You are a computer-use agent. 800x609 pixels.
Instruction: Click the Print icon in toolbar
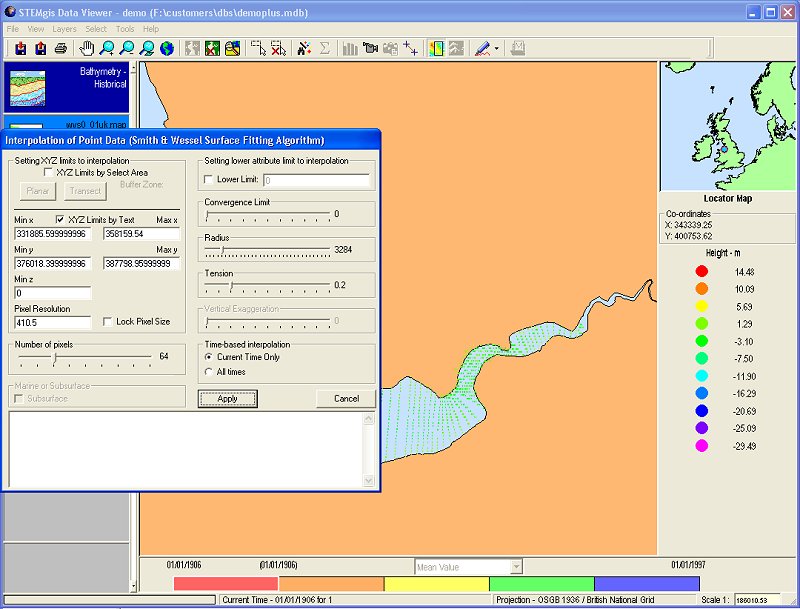(60, 48)
